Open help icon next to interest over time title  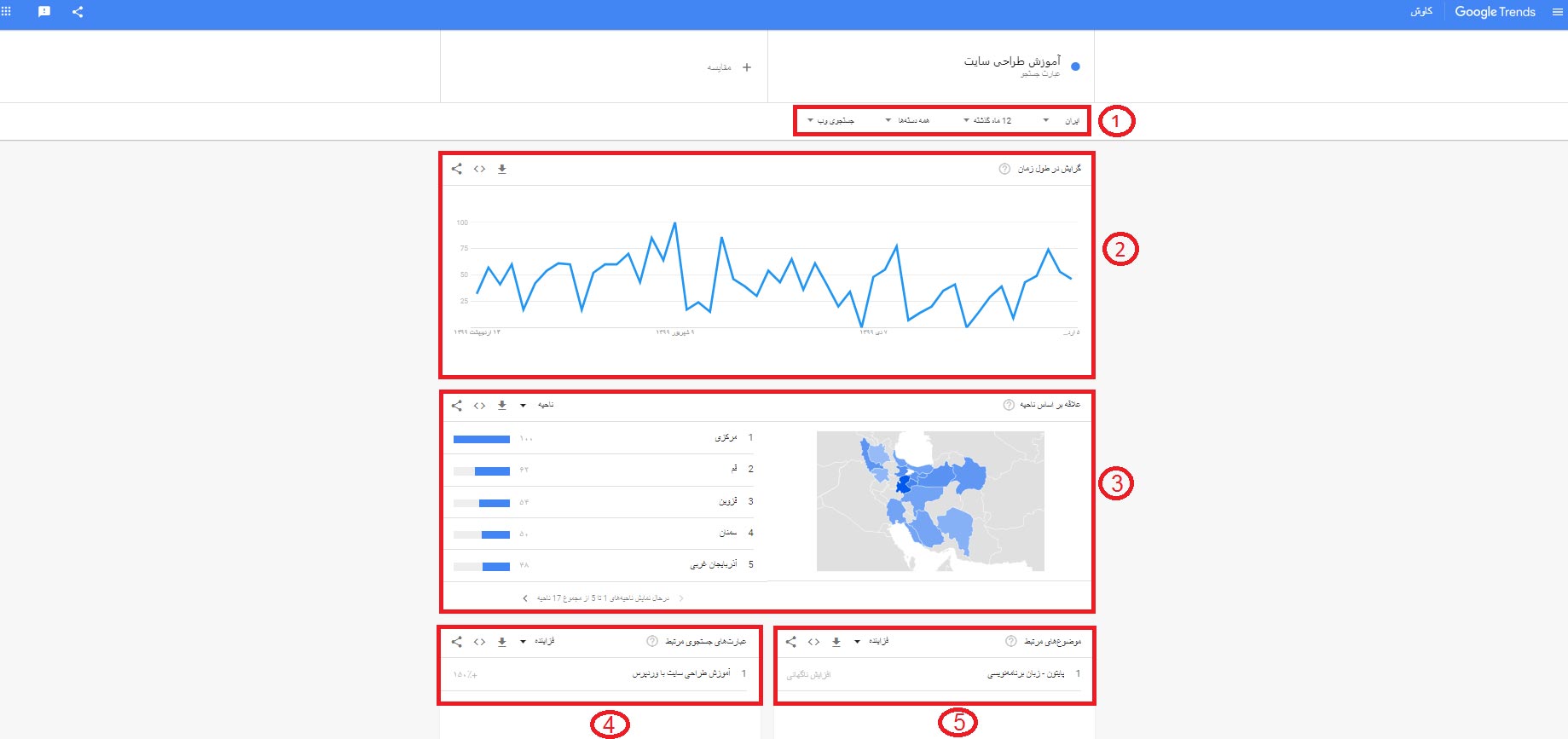coord(1004,169)
